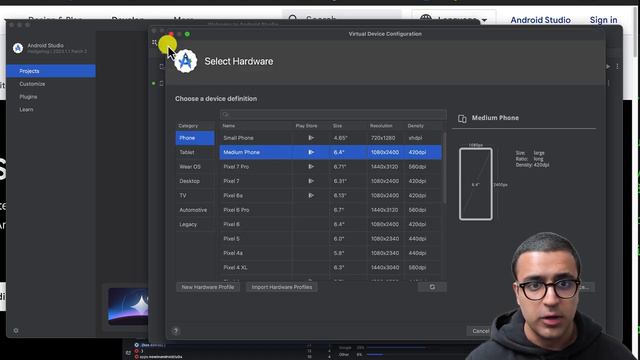This screenshot has height=360, width=640.
Task: Choose the Pixel 7 device row
Action: [331, 181]
